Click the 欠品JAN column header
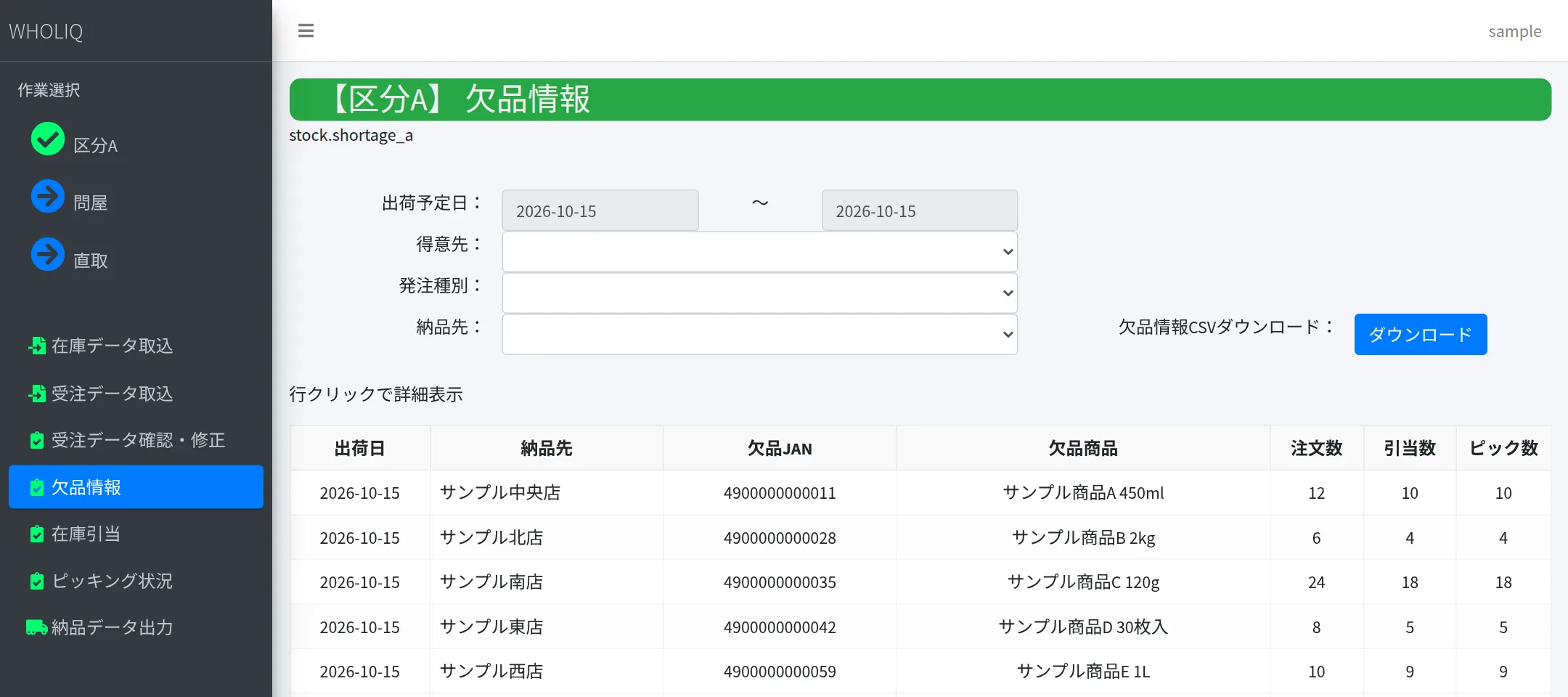This screenshot has width=1568, height=697. (780, 449)
